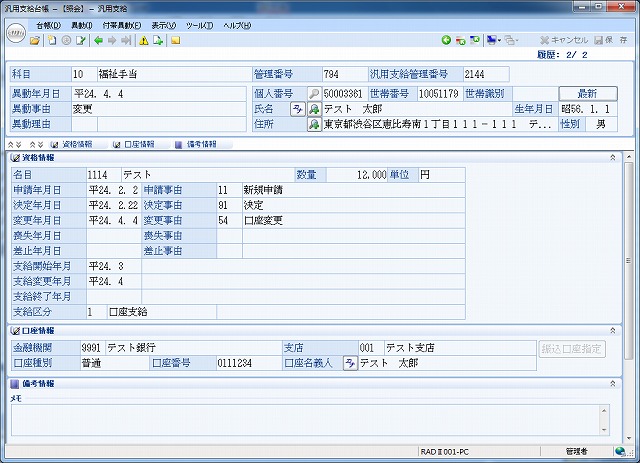640x463 pixels.
Task: Click the green circle icon in right toolbar
Action: click(x=446, y=41)
